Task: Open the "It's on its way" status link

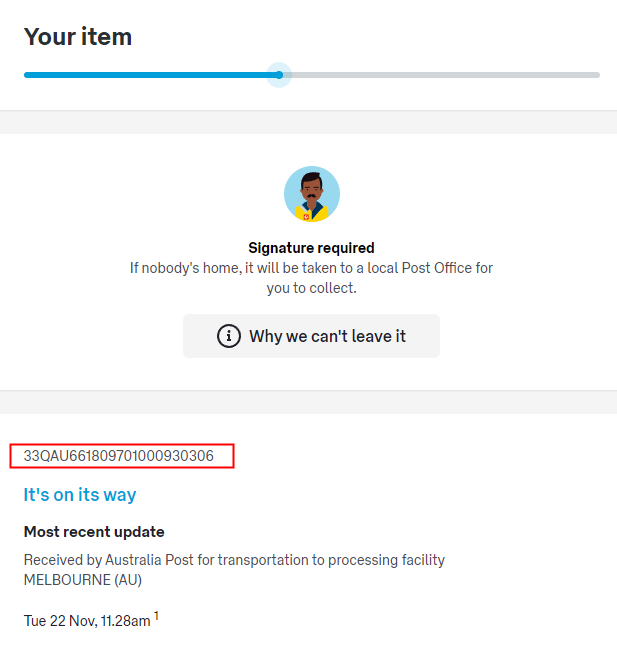Action: tap(80, 495)
